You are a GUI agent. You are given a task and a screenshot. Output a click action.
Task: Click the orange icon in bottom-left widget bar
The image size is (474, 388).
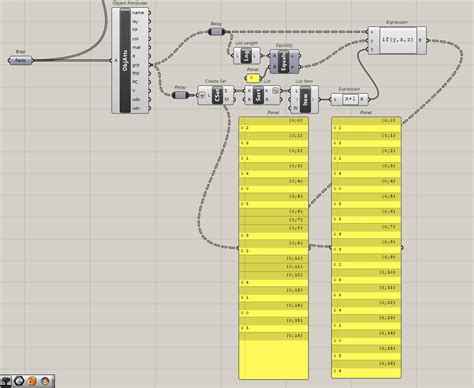coord(32,381)
